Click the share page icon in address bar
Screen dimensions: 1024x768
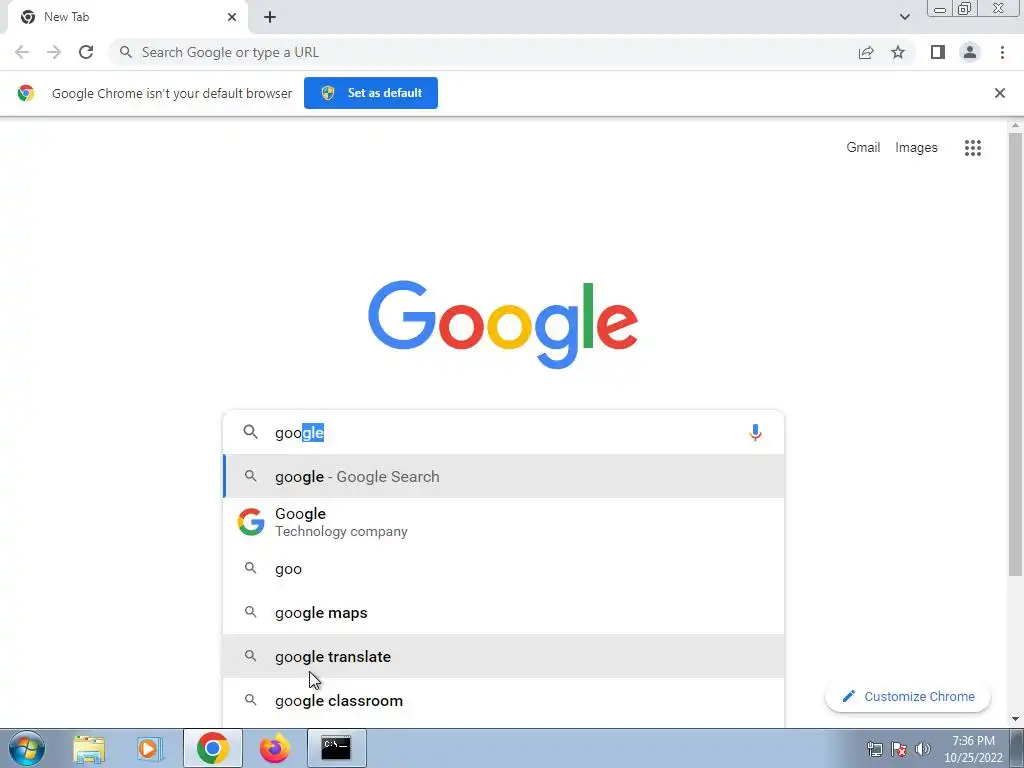click(866, 52)
